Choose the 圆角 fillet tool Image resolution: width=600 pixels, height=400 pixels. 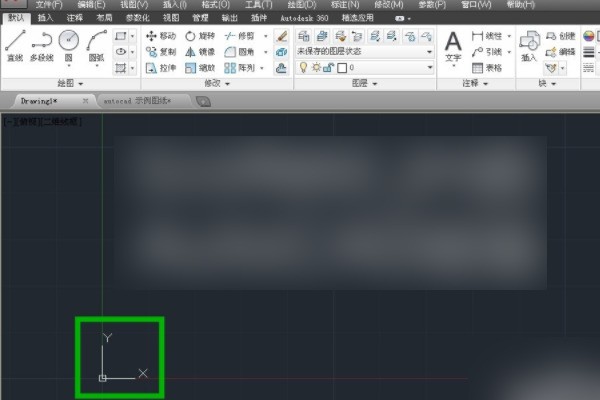[x=240, y=52]
